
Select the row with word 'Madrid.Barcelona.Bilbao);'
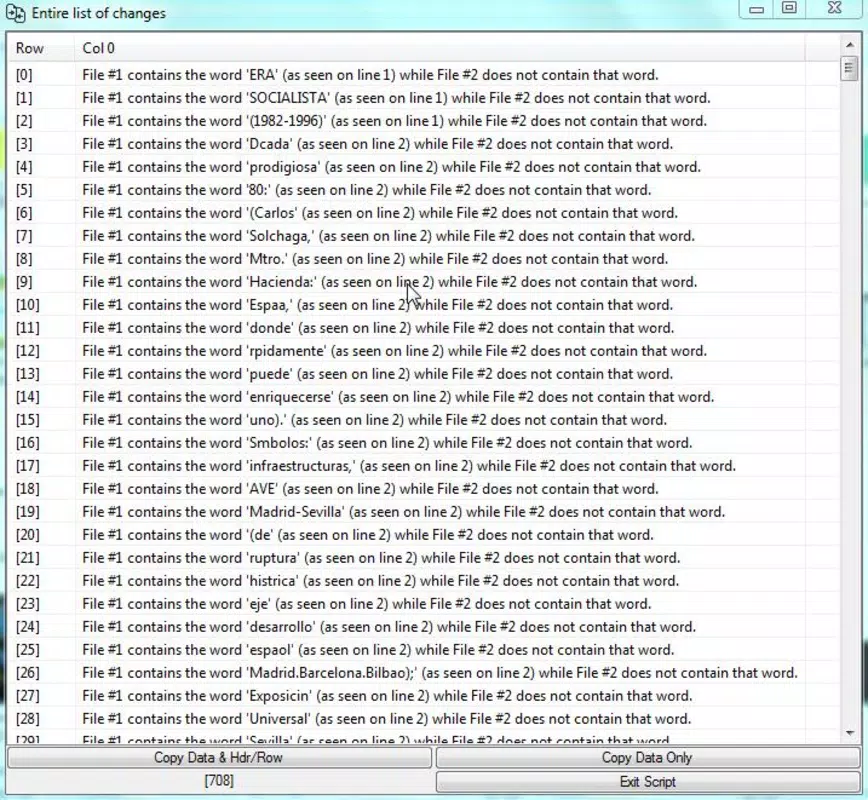point(424,673)
